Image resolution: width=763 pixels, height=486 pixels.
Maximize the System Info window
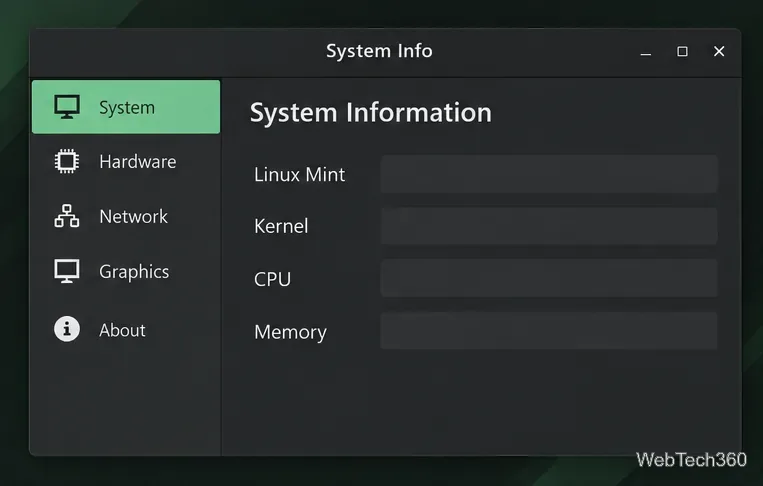[682, 51]
